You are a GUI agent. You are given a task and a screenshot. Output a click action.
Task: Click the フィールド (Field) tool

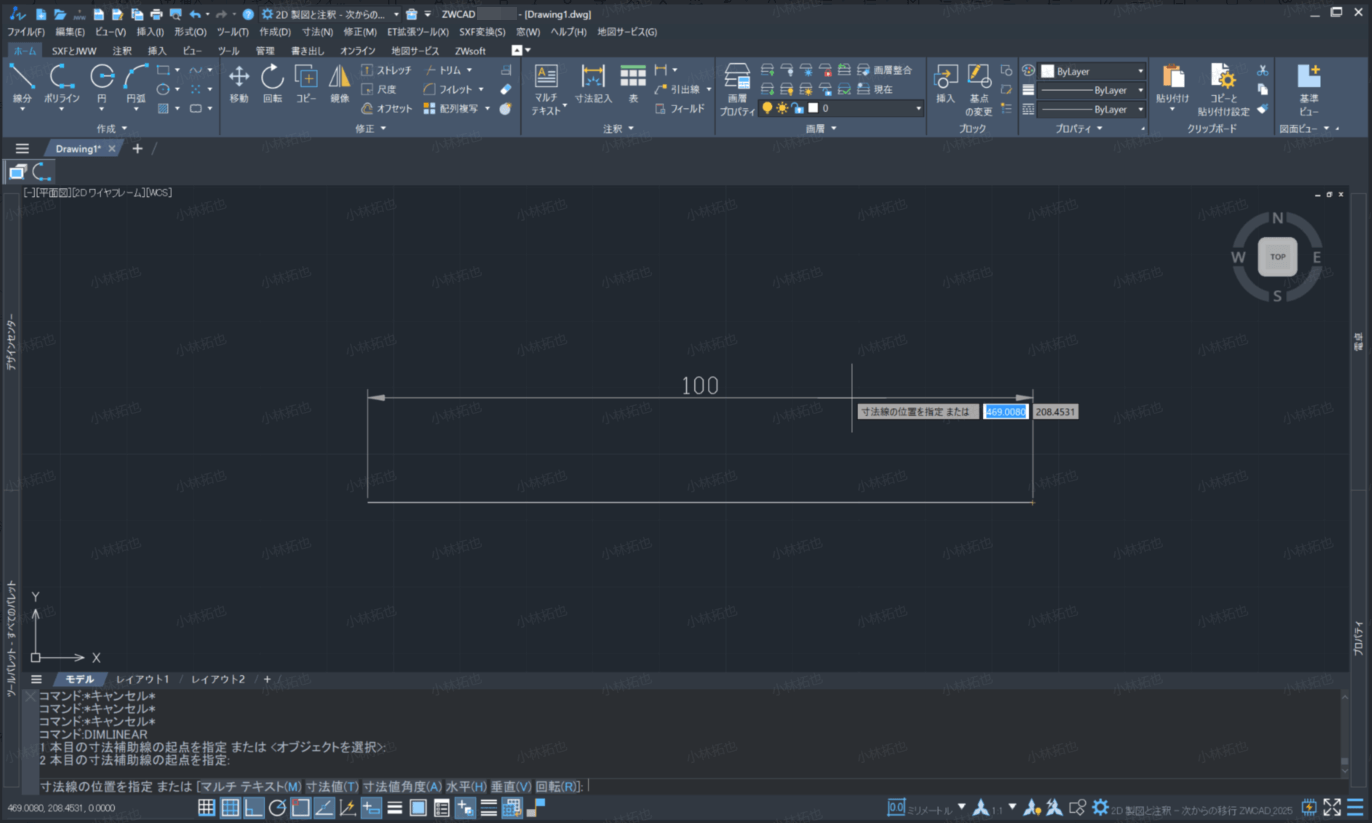coord(679,108)
